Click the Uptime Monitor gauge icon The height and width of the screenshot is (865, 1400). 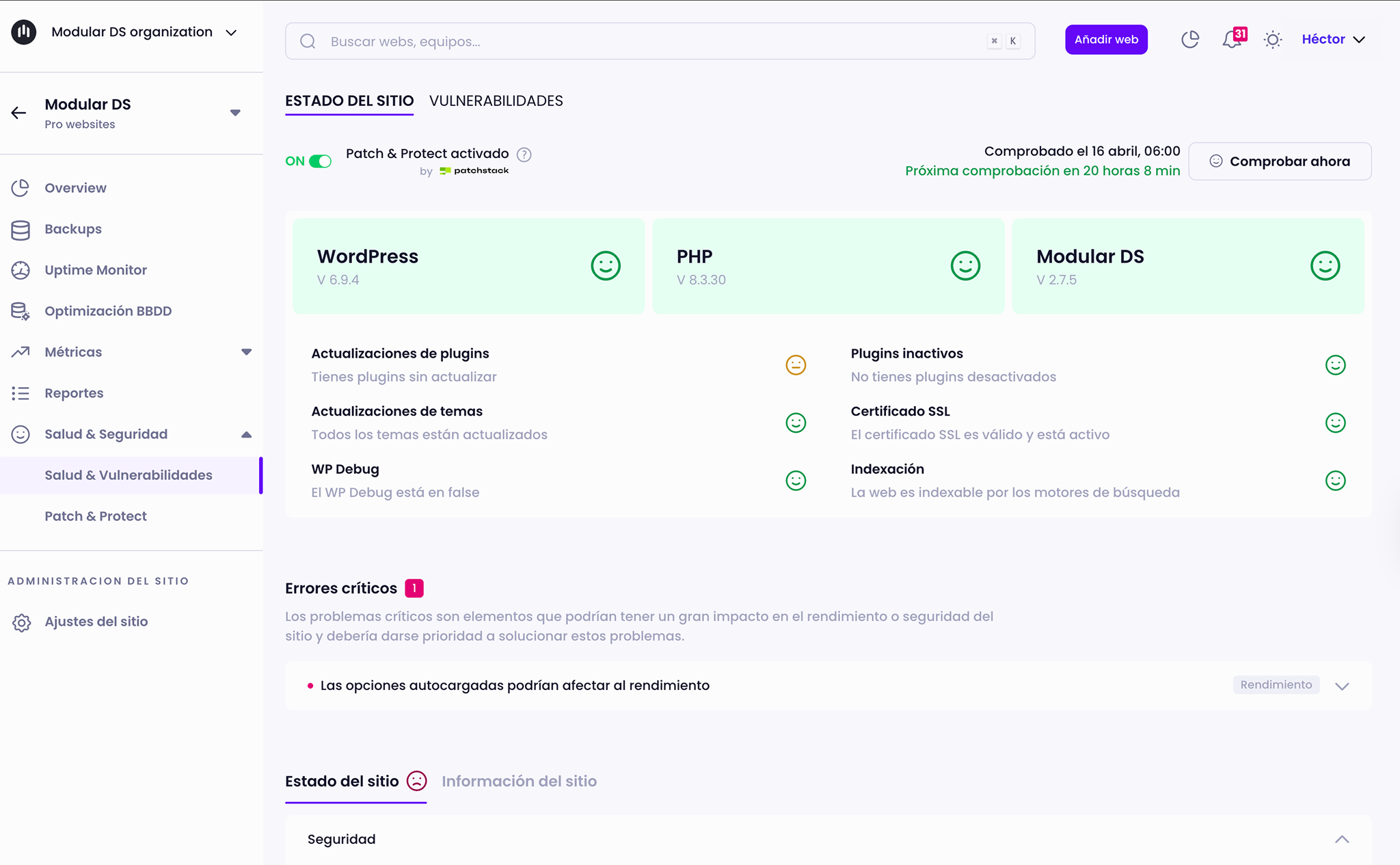21,270
